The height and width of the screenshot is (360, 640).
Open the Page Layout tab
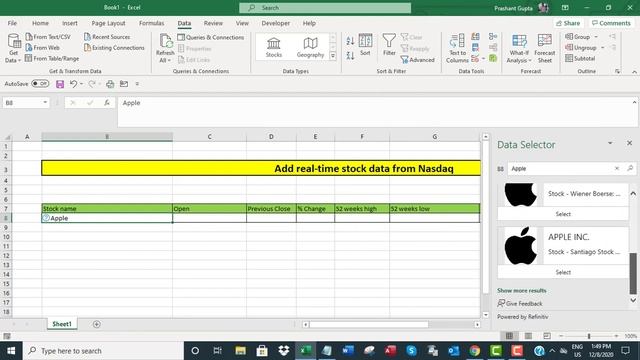pos(108,23)
